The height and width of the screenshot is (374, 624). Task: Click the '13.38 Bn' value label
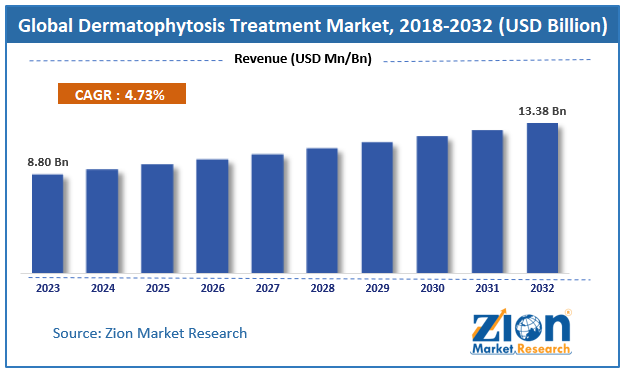pyautogui.click(x=542, y=111)
